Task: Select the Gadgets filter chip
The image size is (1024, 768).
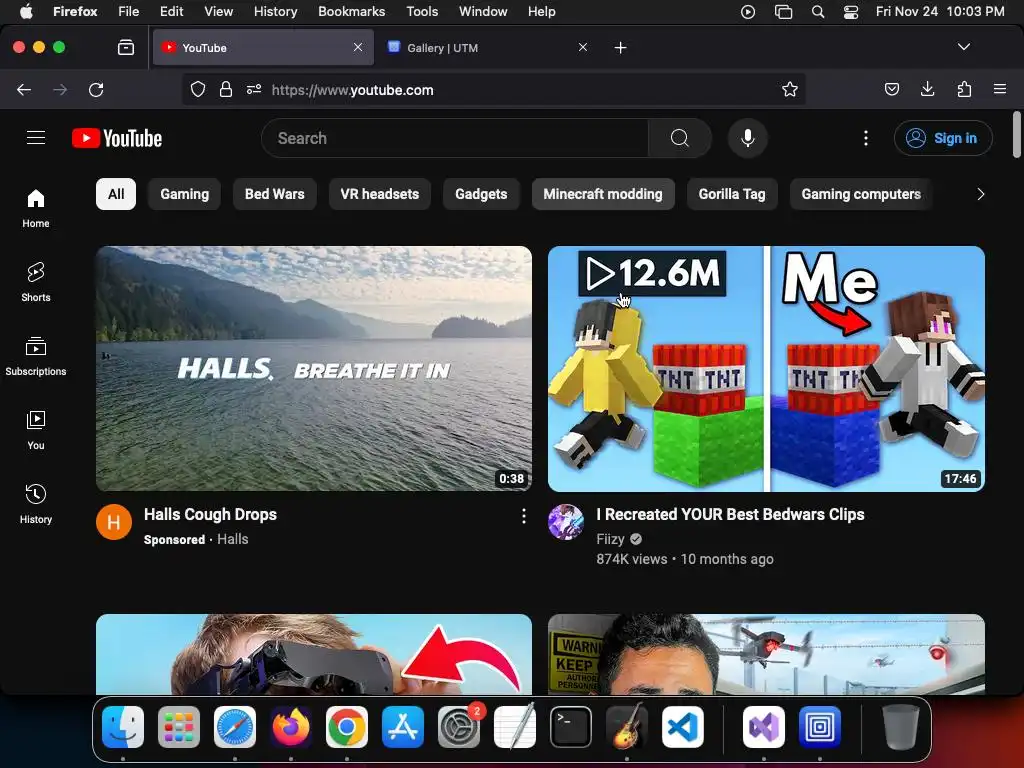Action: (x=481, y=194)
